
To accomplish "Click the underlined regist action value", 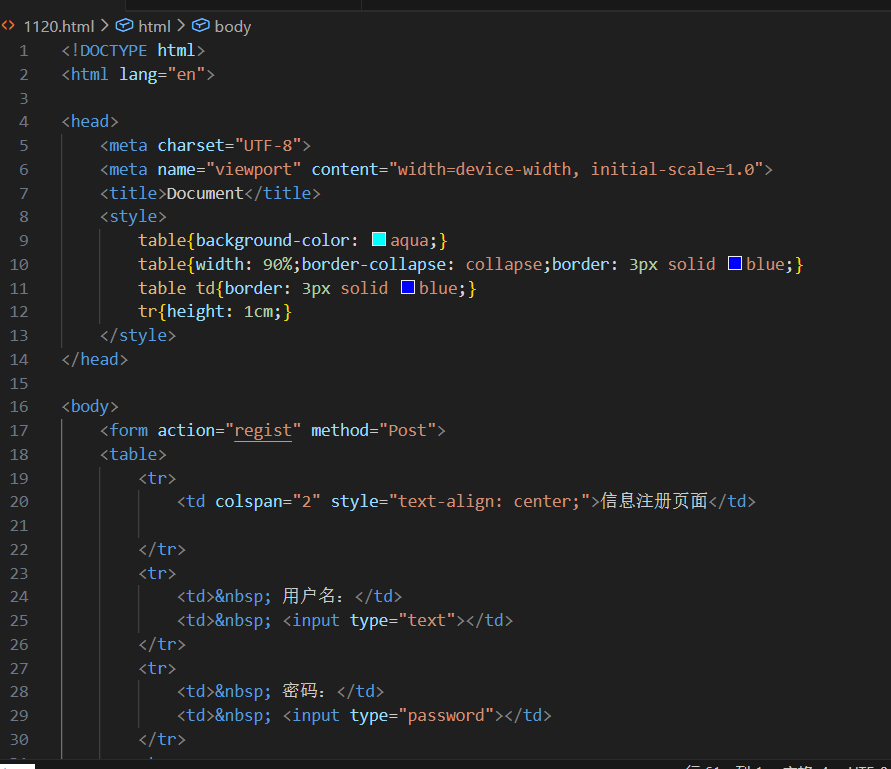I will [263, 430].
